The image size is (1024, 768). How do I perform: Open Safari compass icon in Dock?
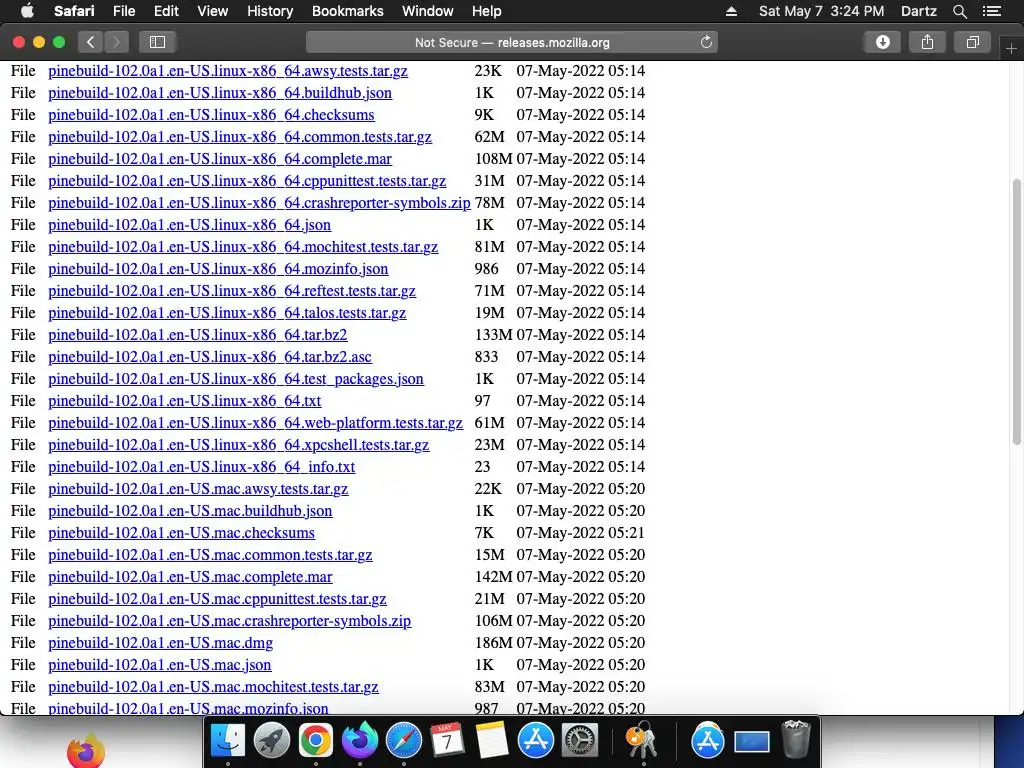tap(404, 741)
